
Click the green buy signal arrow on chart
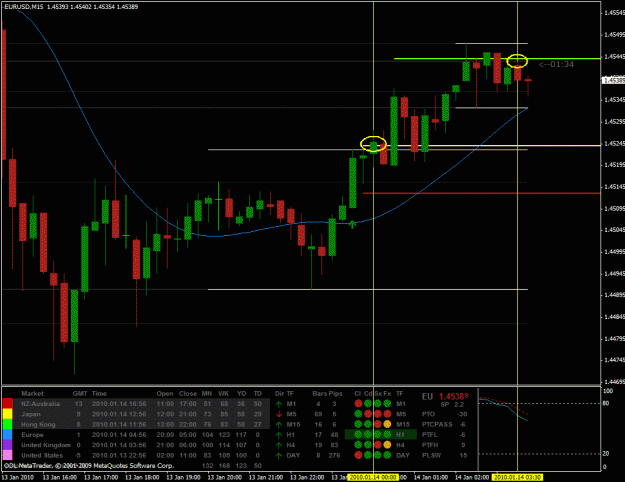(352, 224)
